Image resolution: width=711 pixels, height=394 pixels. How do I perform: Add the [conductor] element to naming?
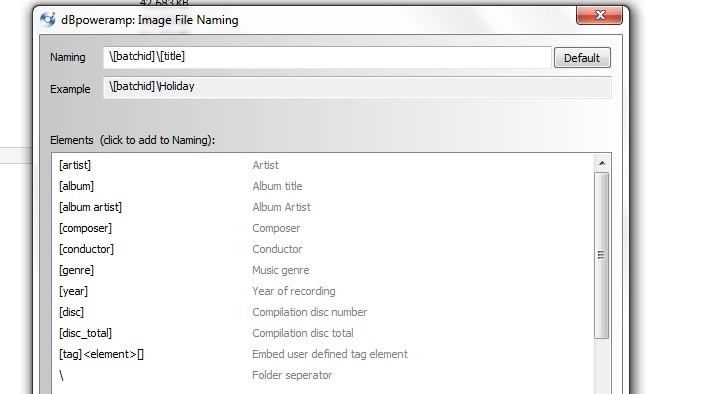[86, 249]
